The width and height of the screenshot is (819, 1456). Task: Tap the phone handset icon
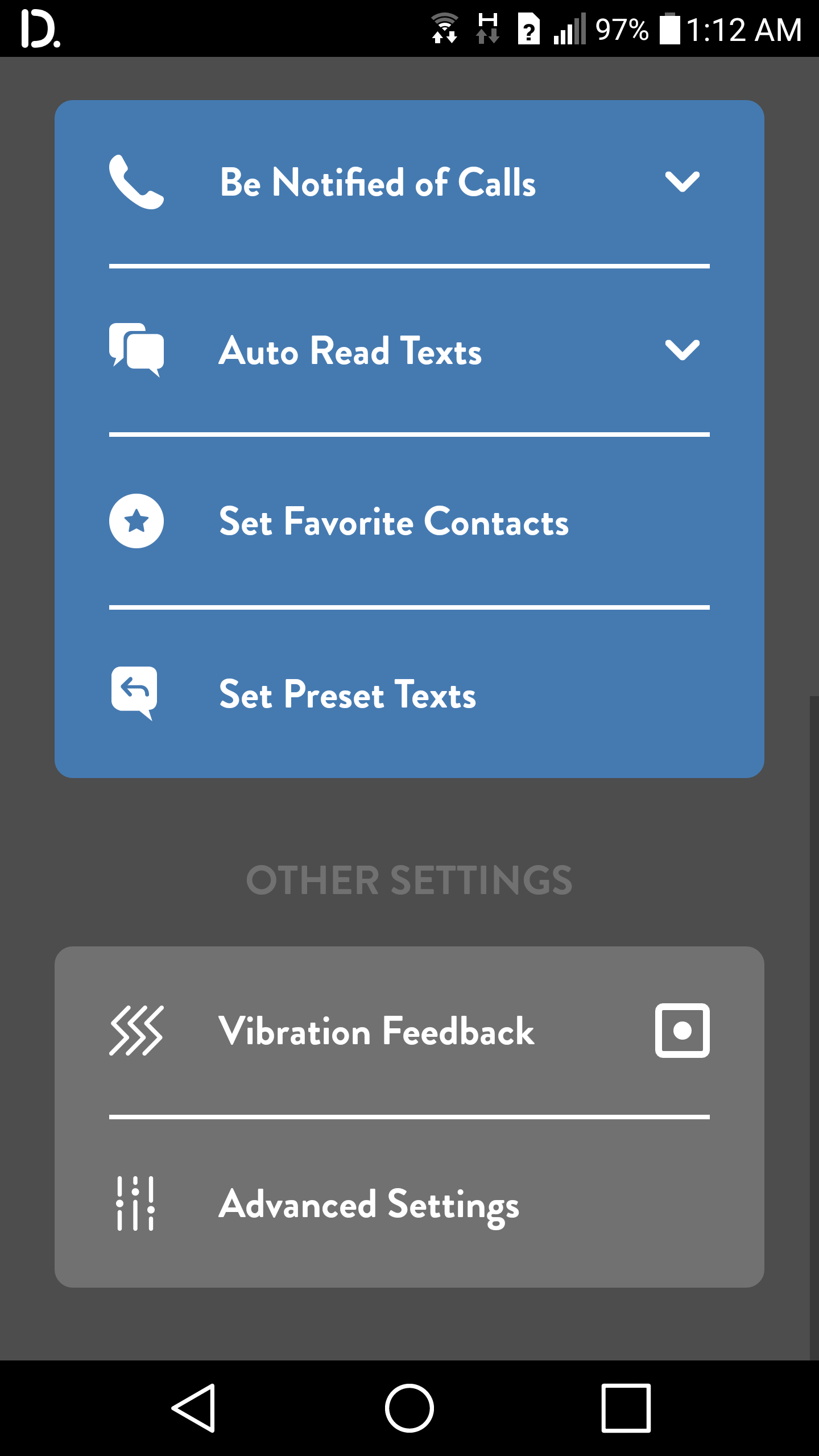click(136, 182)
